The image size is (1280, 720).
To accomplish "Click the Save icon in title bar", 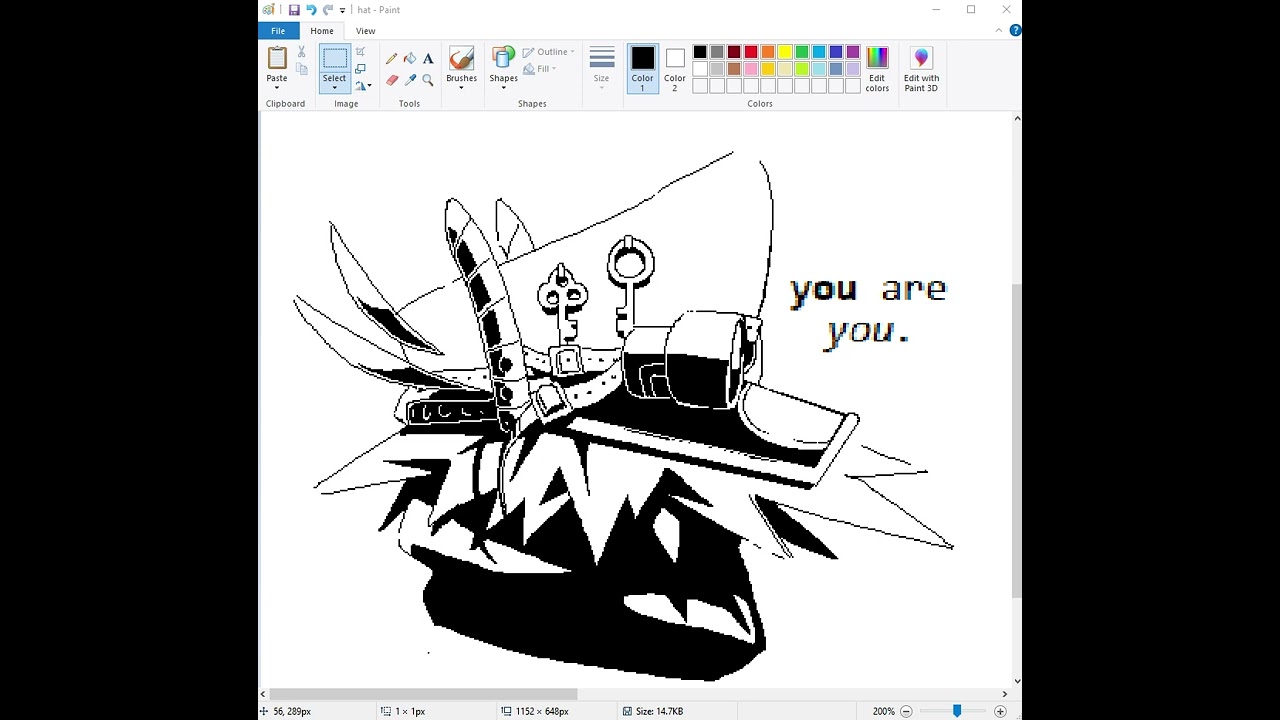I will [294, 10].
